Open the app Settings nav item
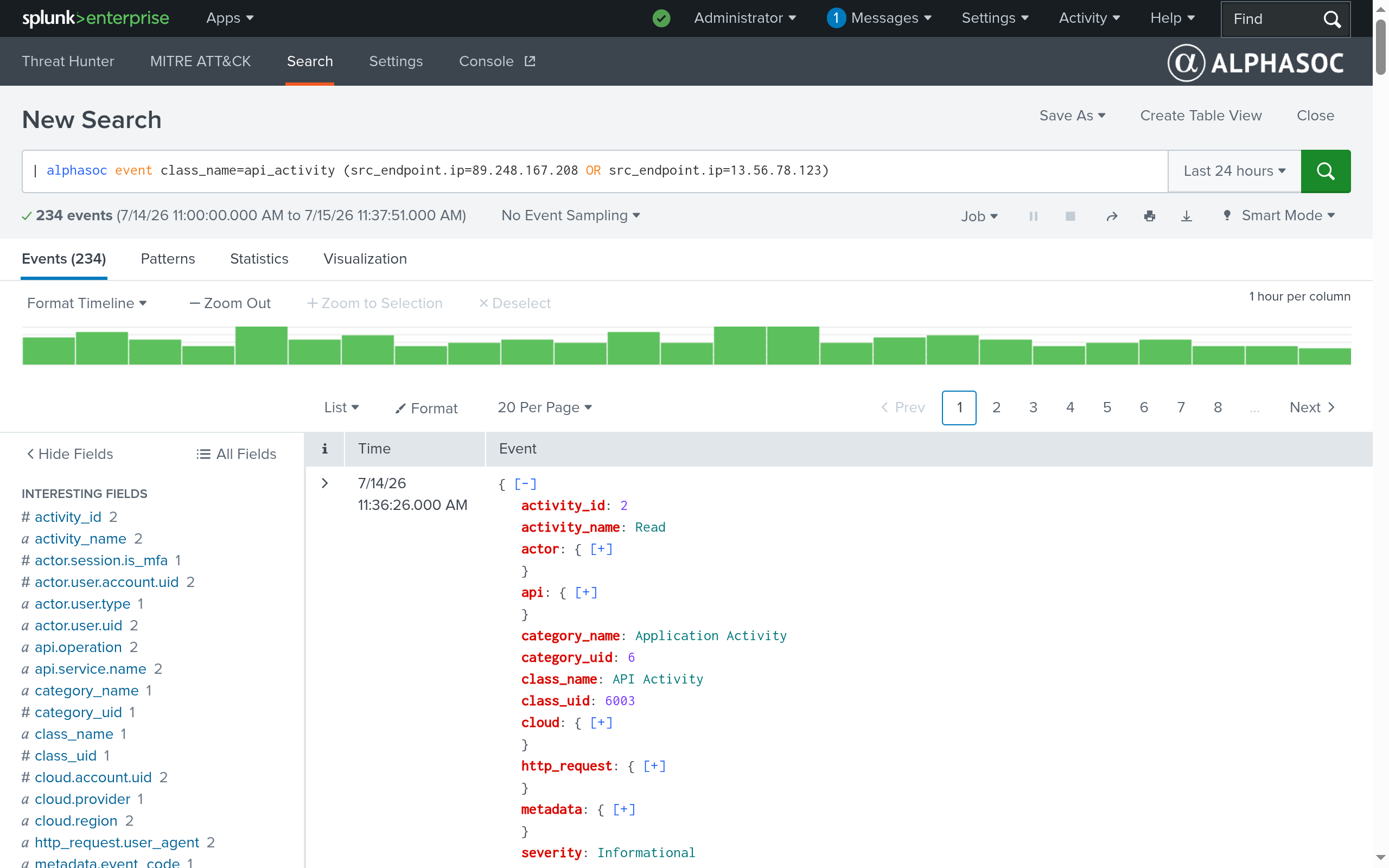This screenshot has height=868, width=1389. pos(396,61)
